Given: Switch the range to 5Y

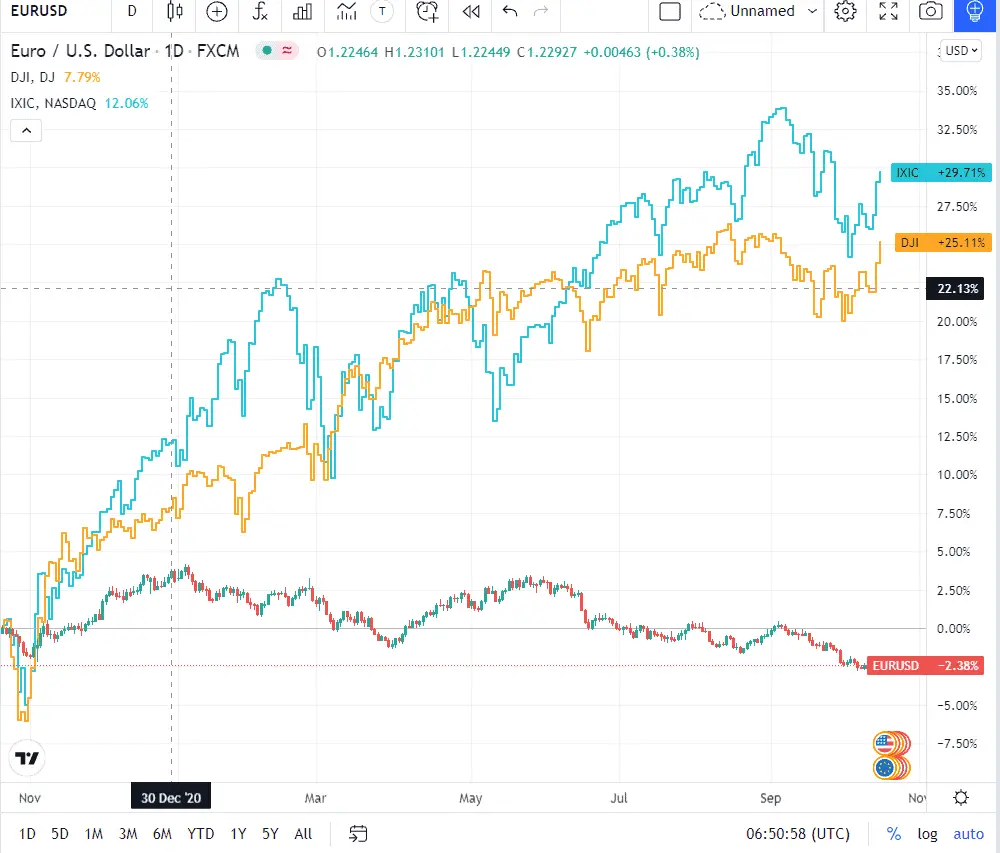Looking at the screenshot, I should click(270, 833).
